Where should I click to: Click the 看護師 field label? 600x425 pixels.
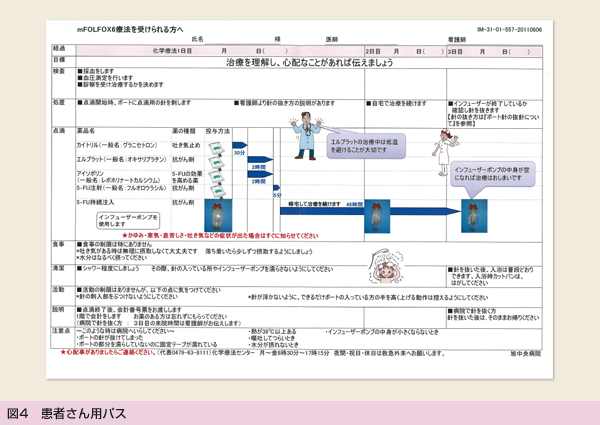click(x=457, y=39)
